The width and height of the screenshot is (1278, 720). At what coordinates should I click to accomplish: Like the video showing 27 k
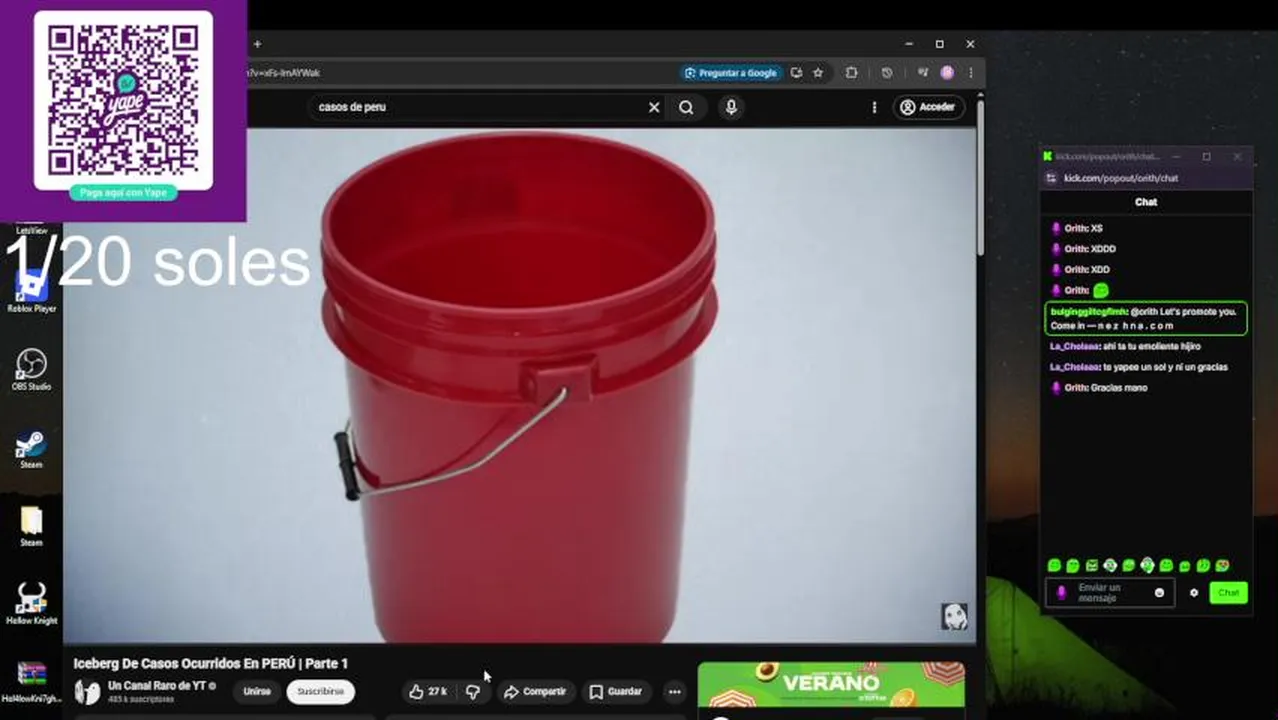[428, 691]
